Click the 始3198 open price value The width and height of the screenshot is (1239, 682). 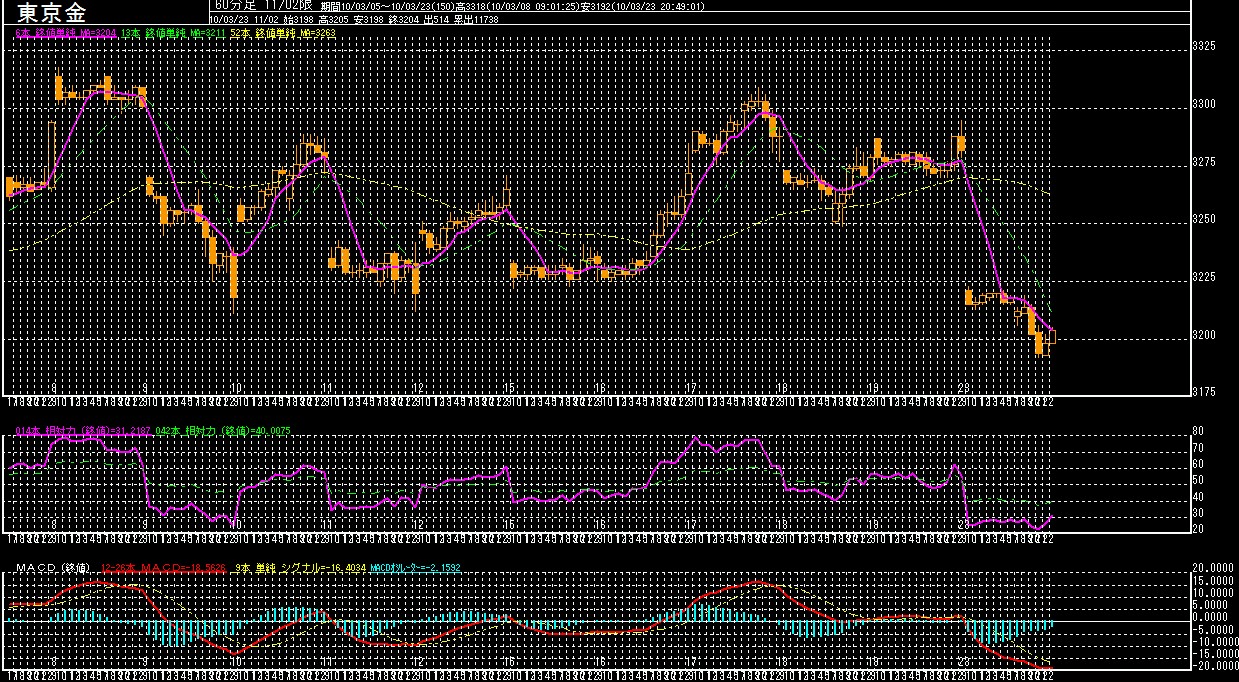tap(298, 19)
